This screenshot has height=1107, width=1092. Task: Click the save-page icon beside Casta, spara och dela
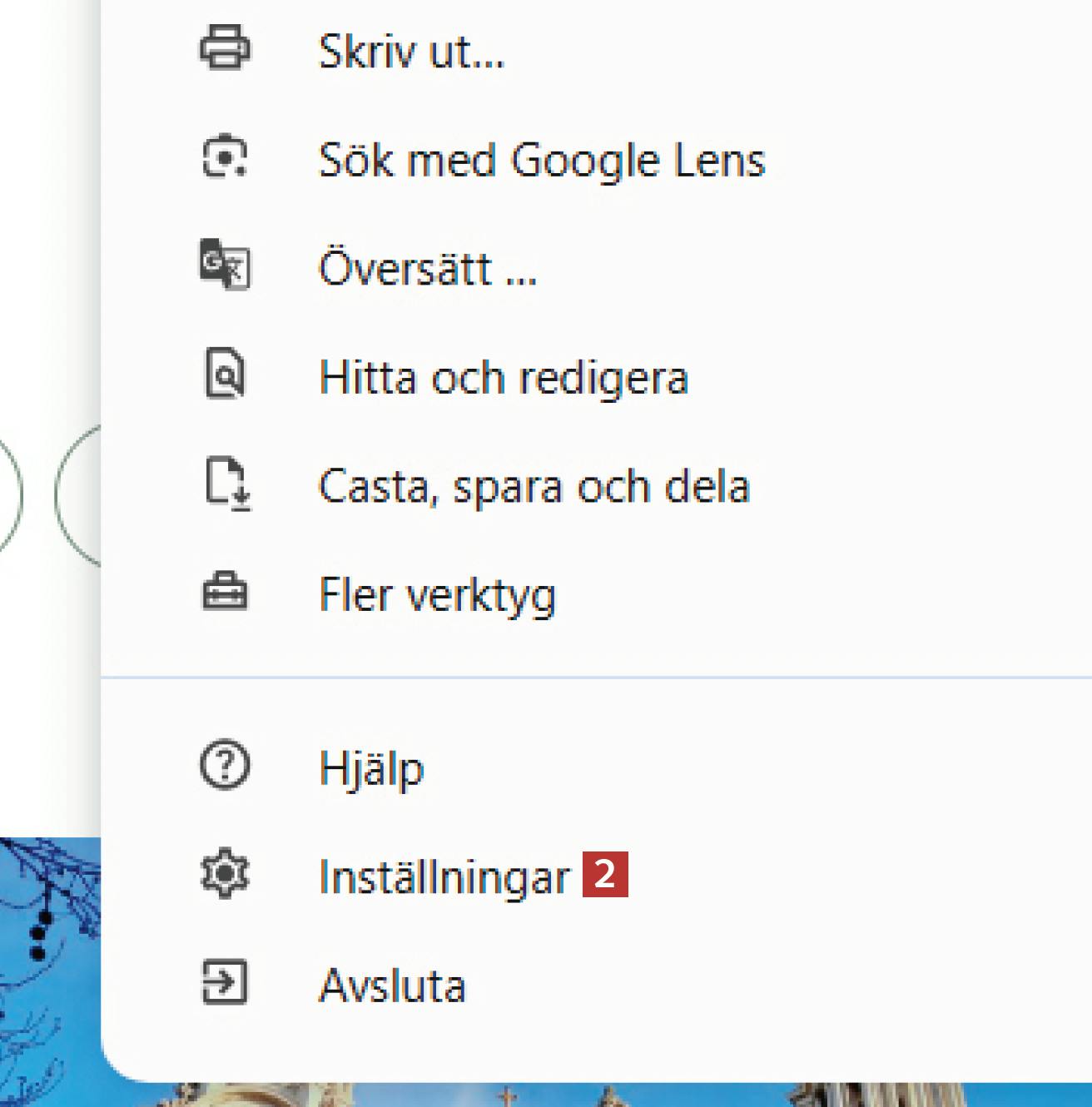(x=226, y=483)
